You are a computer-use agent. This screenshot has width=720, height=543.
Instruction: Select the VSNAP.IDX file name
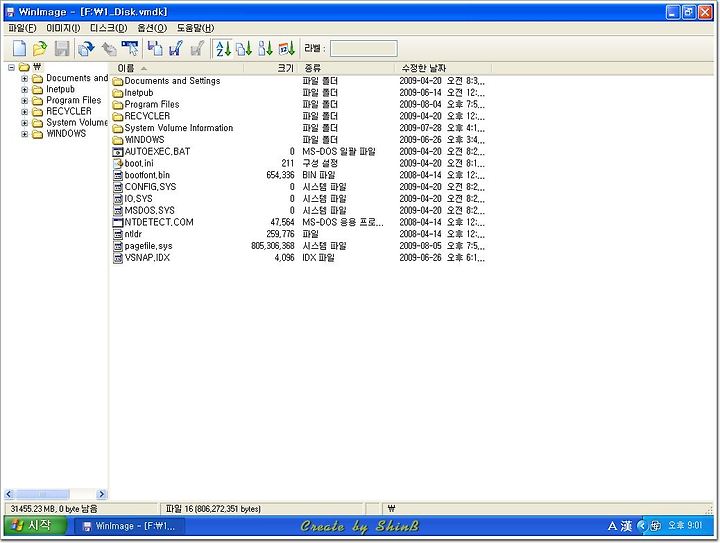(147, 258)
